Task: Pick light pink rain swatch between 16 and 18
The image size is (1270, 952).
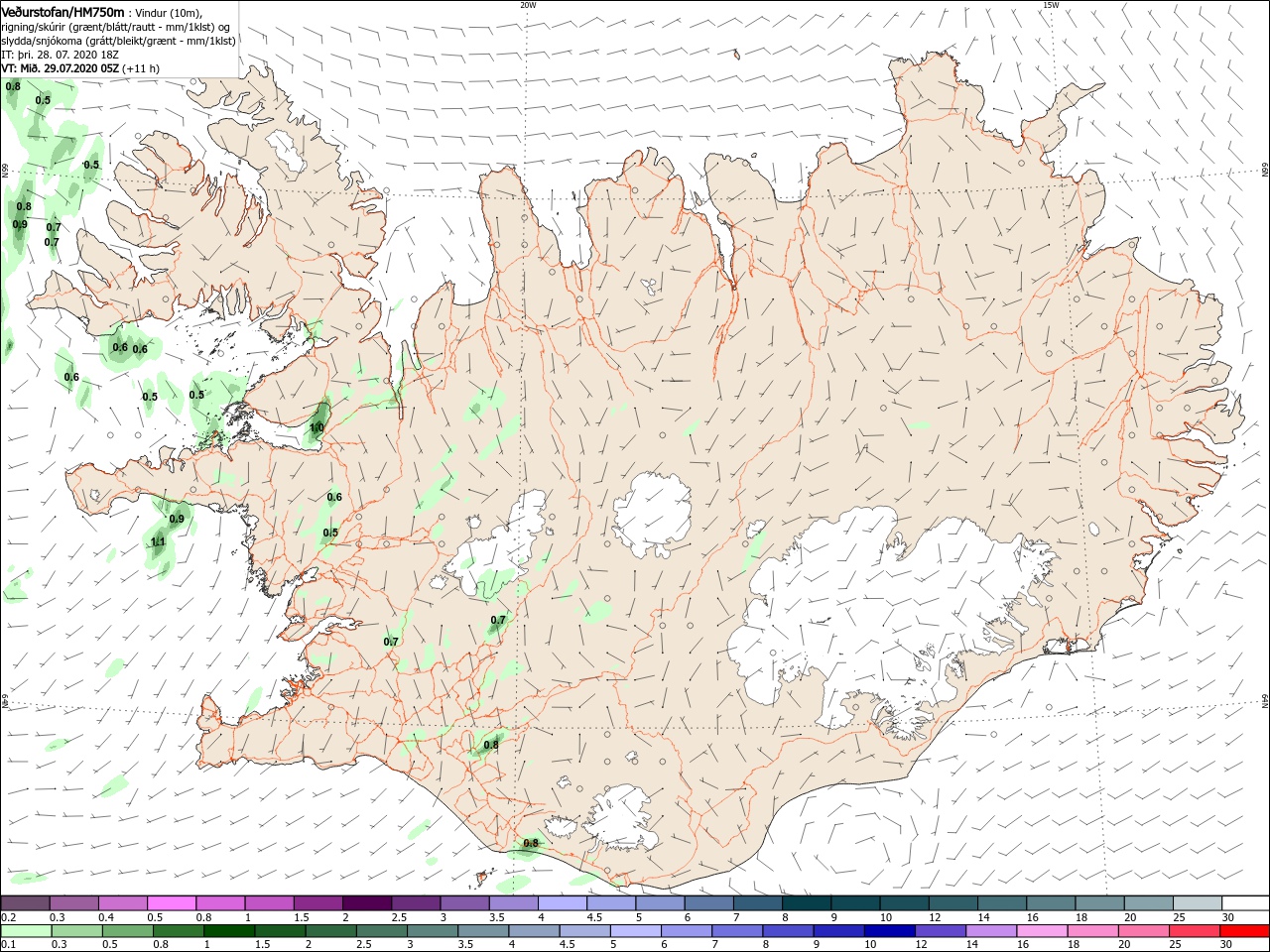Action: (1040, 931)
